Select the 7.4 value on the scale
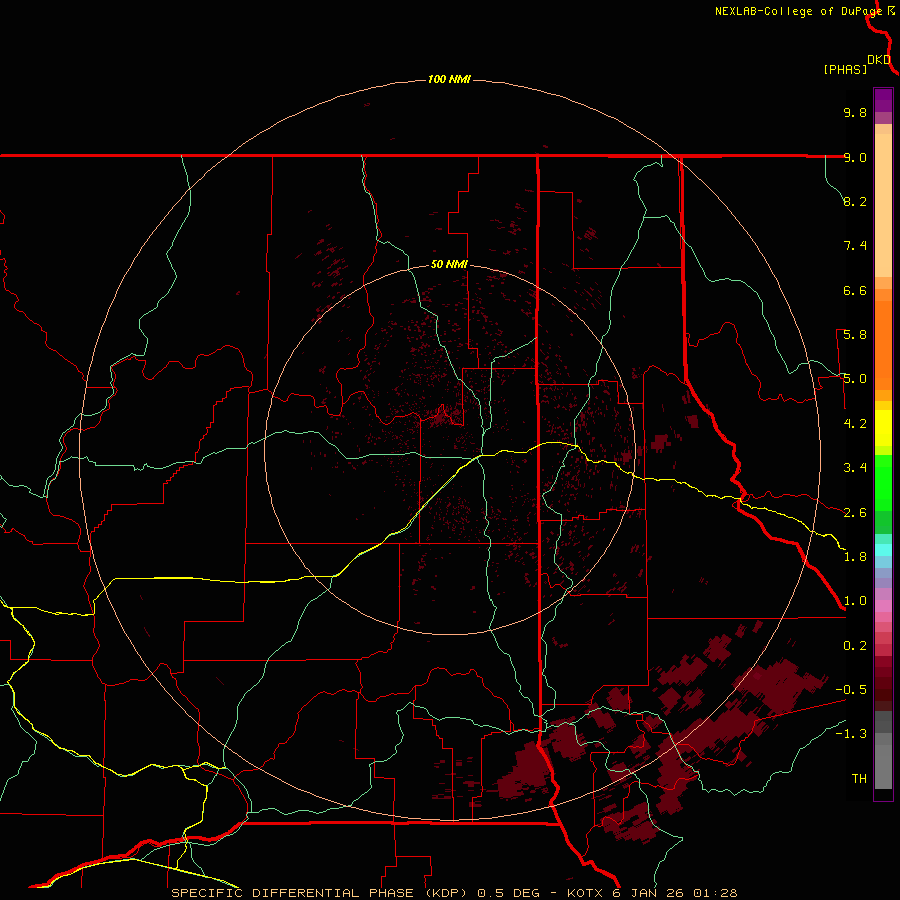The height and width of the screenshot is (900, 900). (x=855, y=246)
